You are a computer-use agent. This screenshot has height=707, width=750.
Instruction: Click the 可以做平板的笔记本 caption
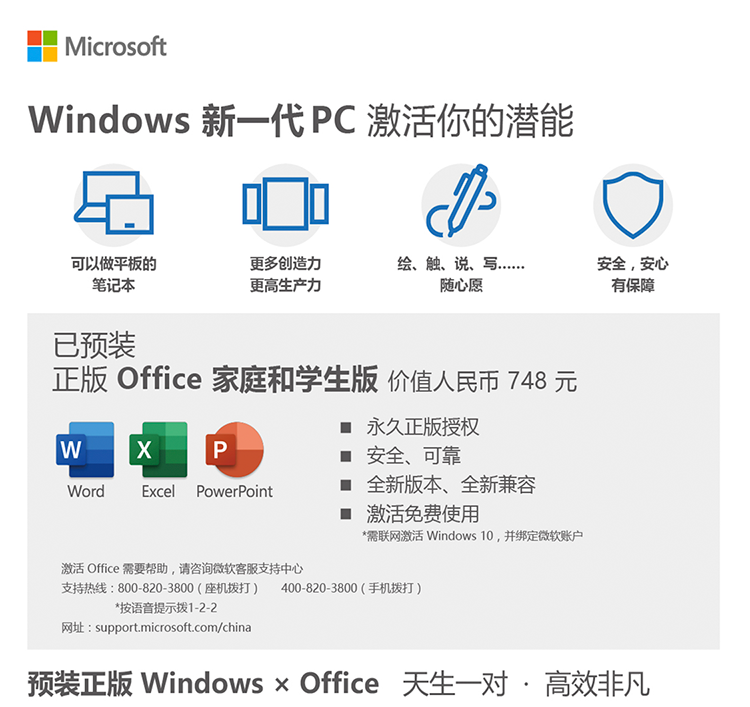pos(114,274)
